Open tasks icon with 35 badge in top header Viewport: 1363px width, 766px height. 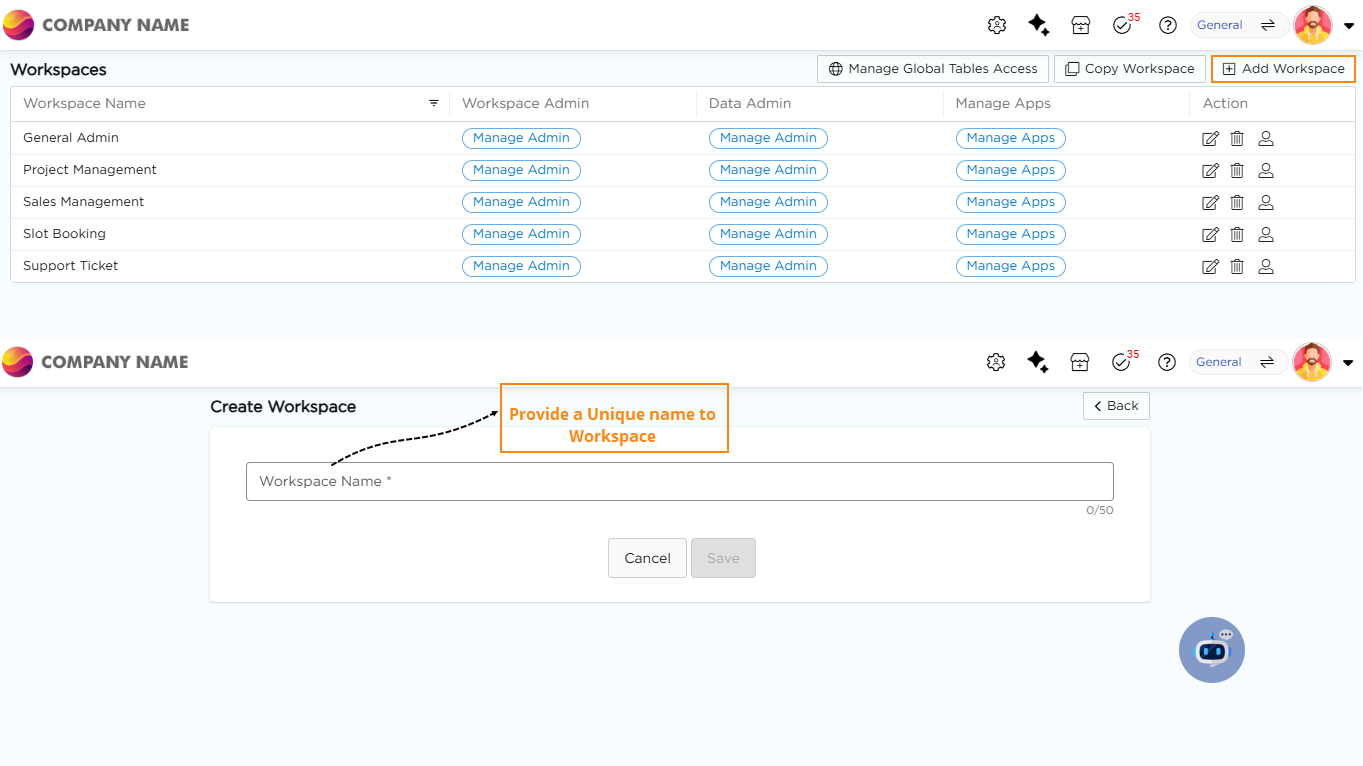click(1122, 25)
